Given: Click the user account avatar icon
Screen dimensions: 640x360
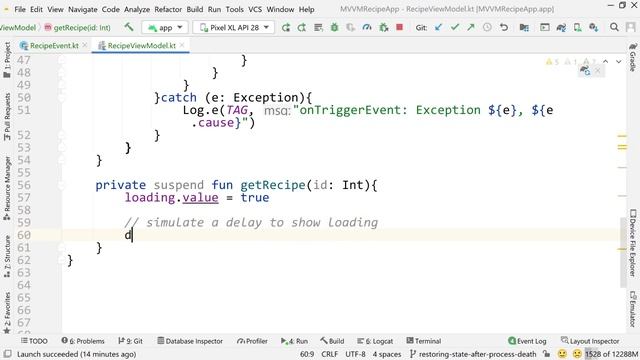Looking at the screenshot, I should click(x=631, y=27).
